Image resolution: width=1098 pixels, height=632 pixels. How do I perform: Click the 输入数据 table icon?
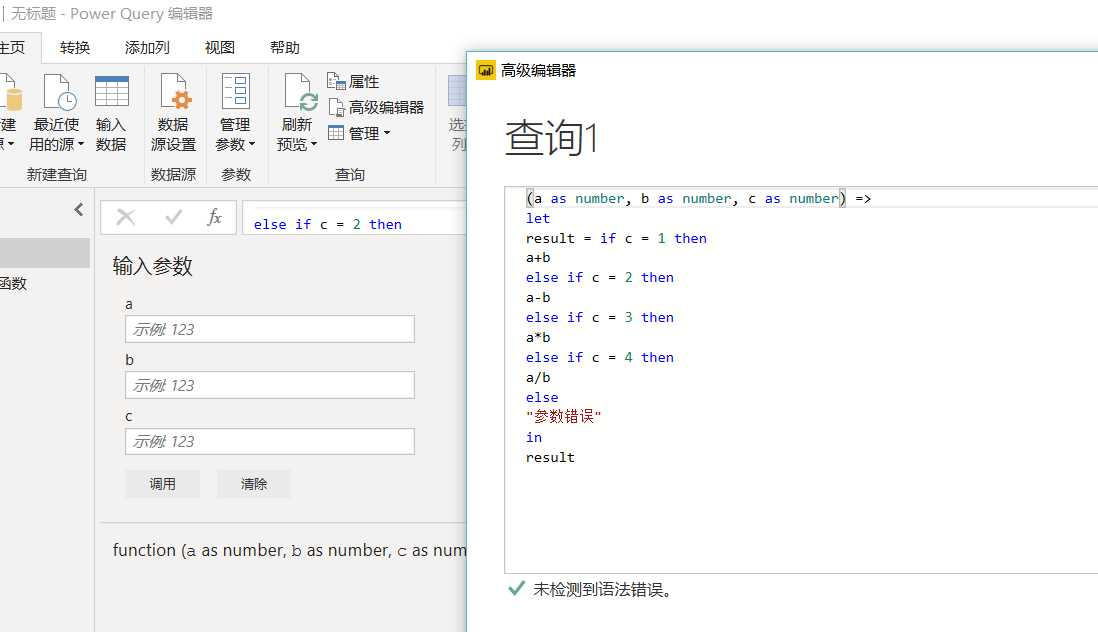[x=111, y=92]
